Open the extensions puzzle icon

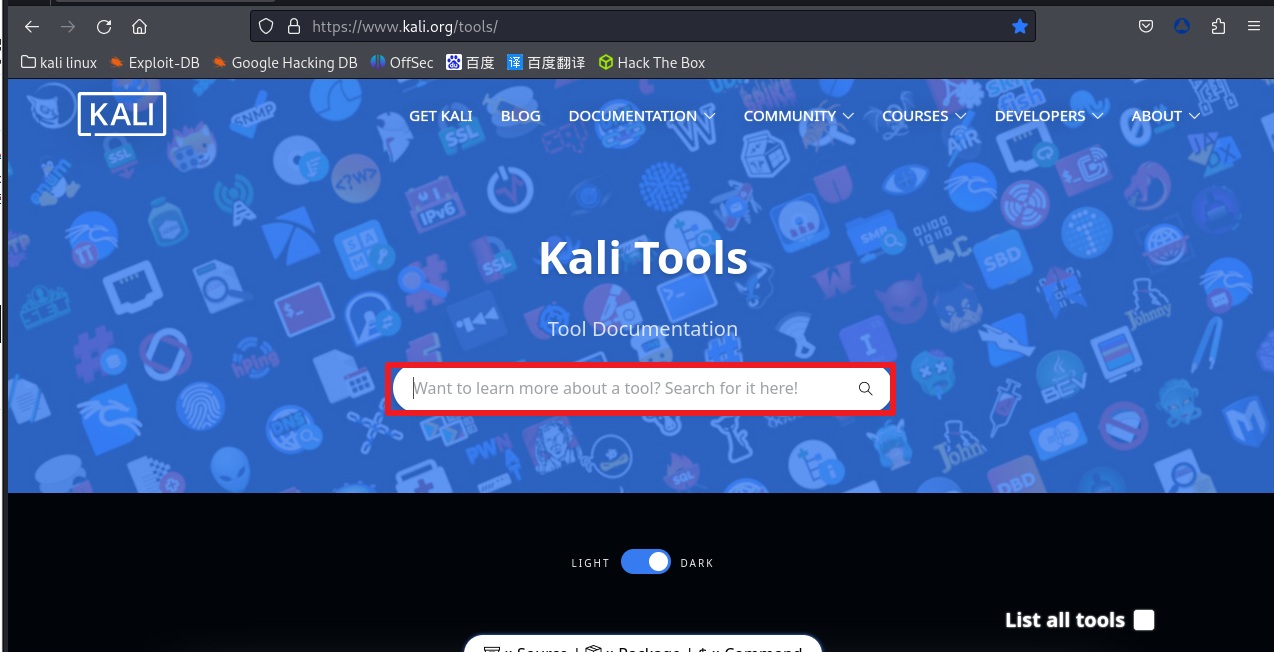1218,27
